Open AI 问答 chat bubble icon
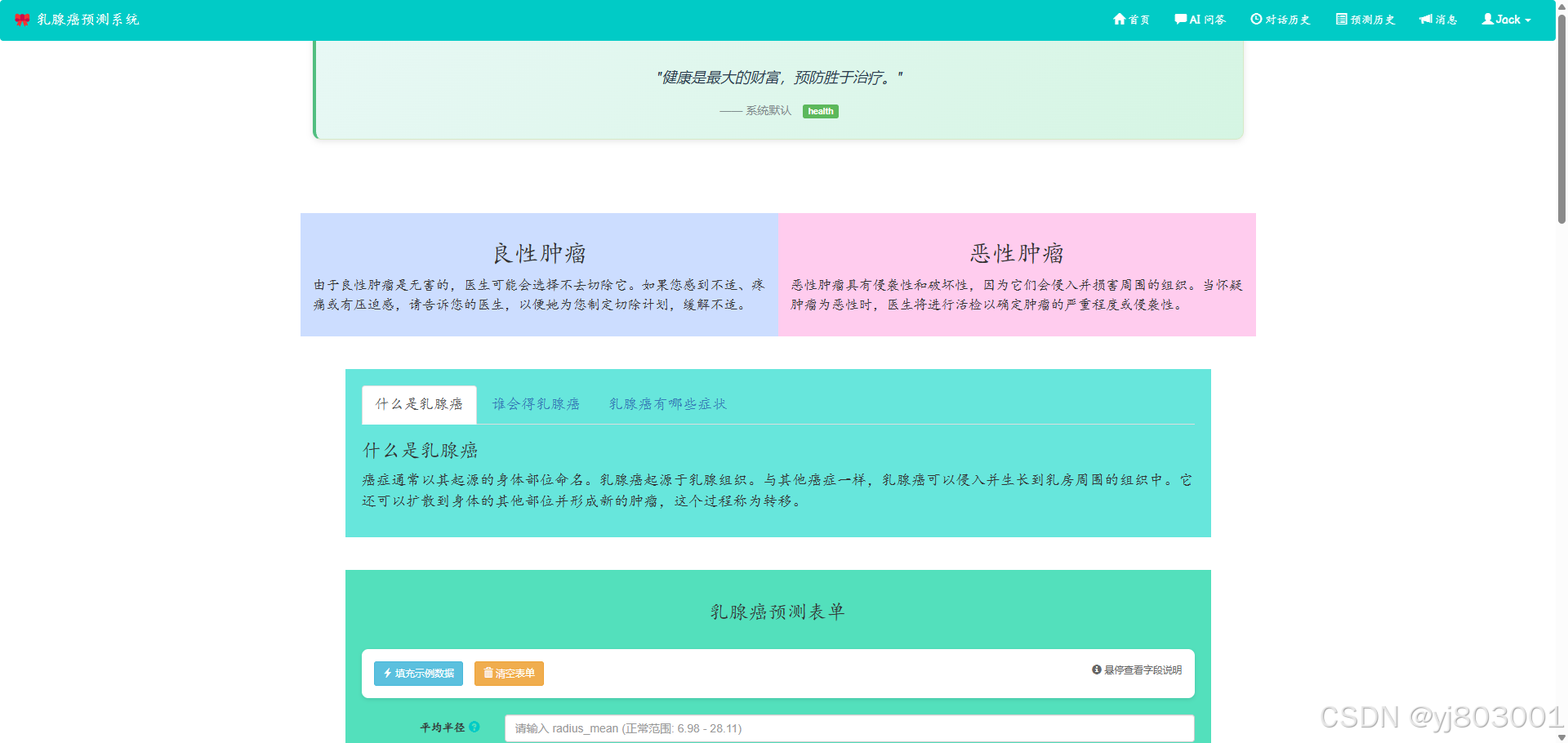Viewport: 1568px width, 743px height. click(x=1180, y=19)
